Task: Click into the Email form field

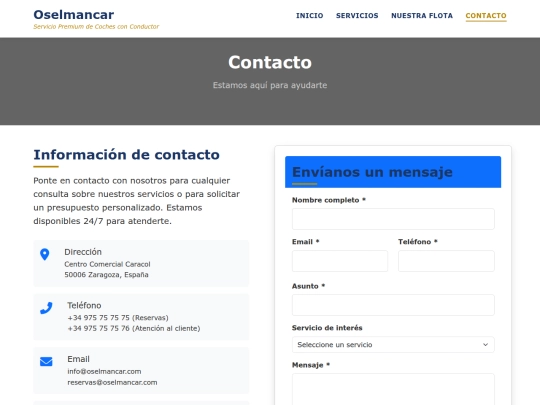Action: (x=340, y=261)
